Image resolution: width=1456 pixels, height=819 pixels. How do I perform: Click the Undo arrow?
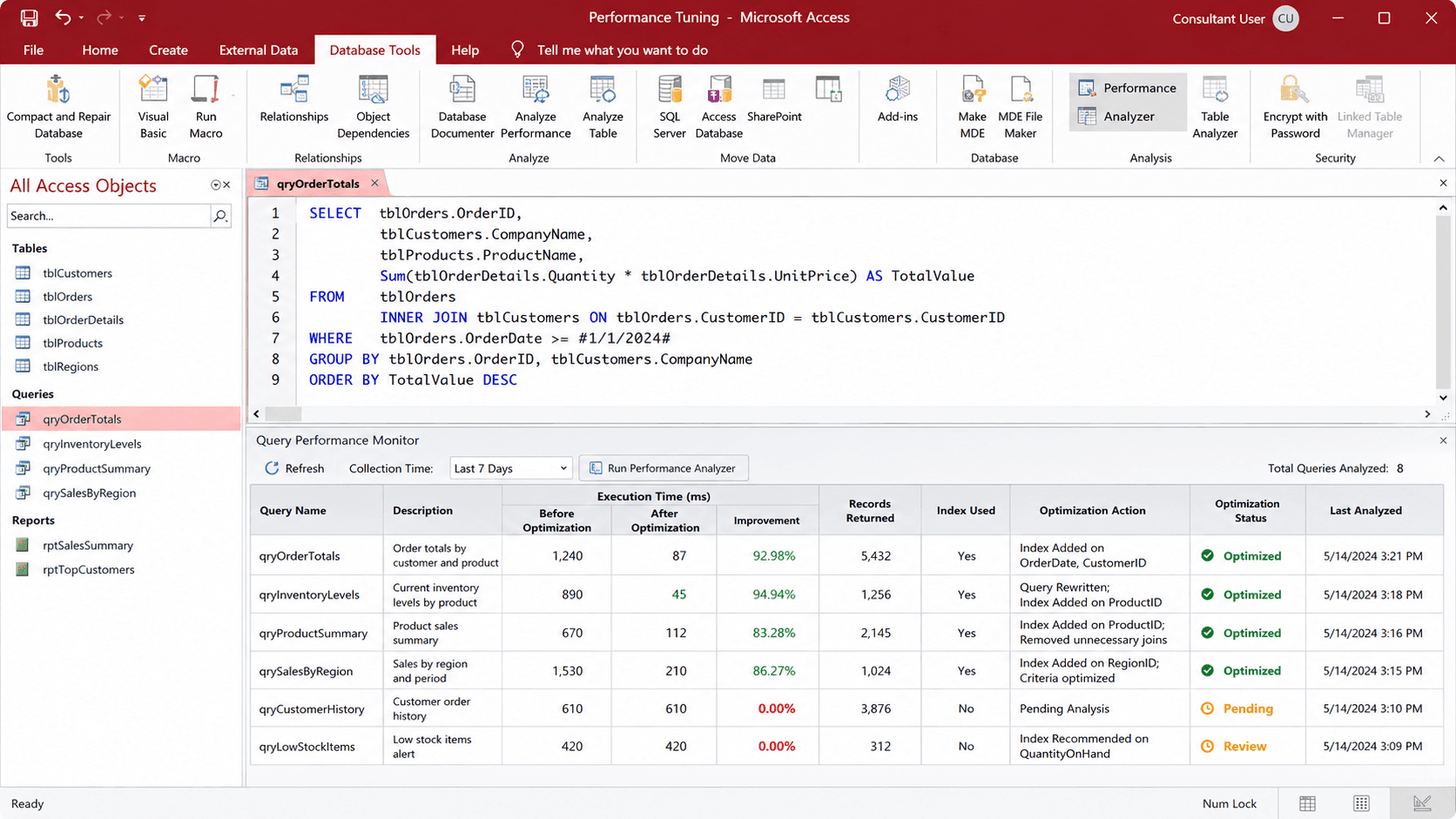coord(63,17)
